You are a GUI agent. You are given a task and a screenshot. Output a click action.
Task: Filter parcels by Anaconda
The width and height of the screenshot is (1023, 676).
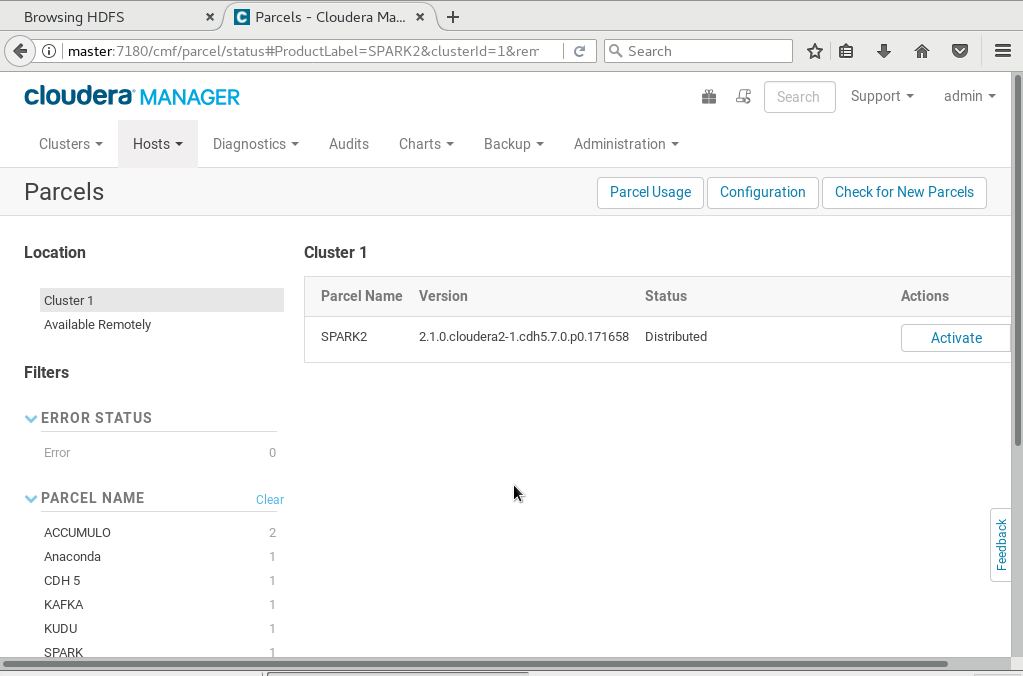[160, 557]
